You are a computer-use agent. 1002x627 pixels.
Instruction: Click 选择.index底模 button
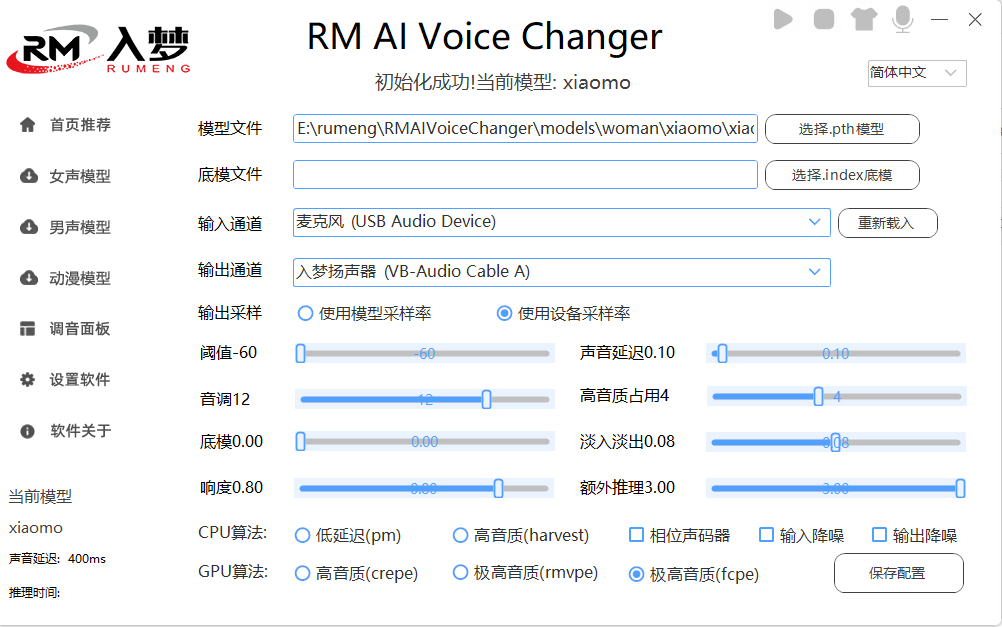click(x=842, y=175)
